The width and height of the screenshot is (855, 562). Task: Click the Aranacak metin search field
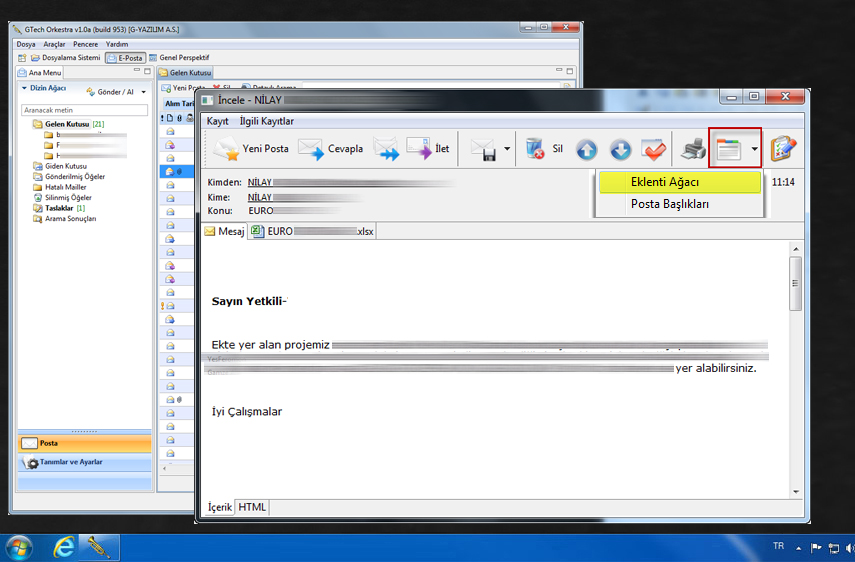(85, 110)
